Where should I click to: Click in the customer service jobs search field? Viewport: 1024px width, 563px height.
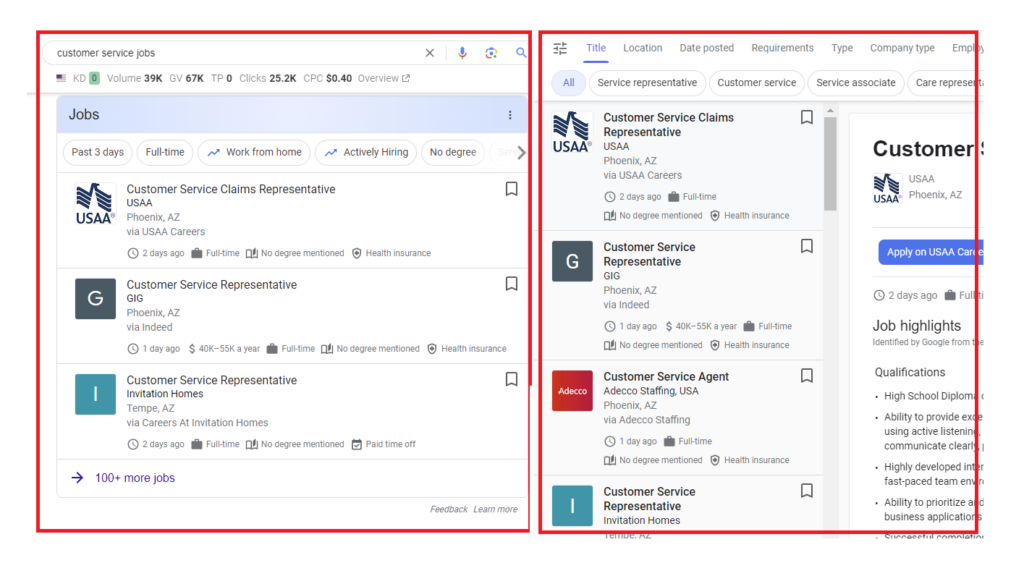[x=235, y=53]
